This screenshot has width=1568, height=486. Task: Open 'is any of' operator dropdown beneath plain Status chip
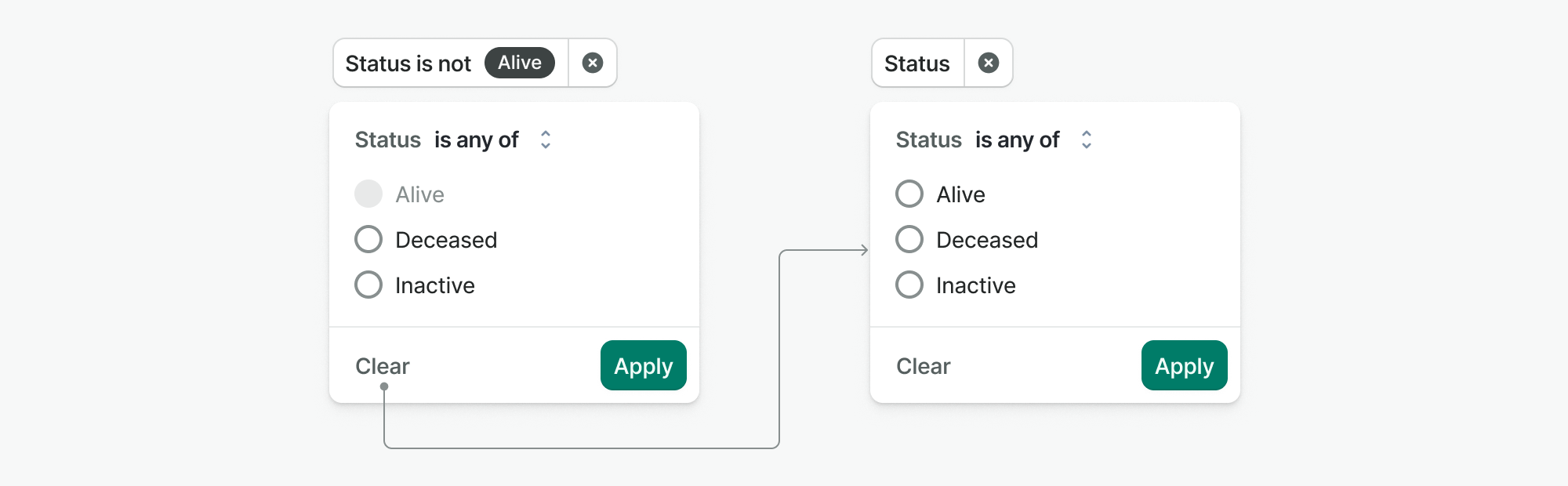(1018, 140)
